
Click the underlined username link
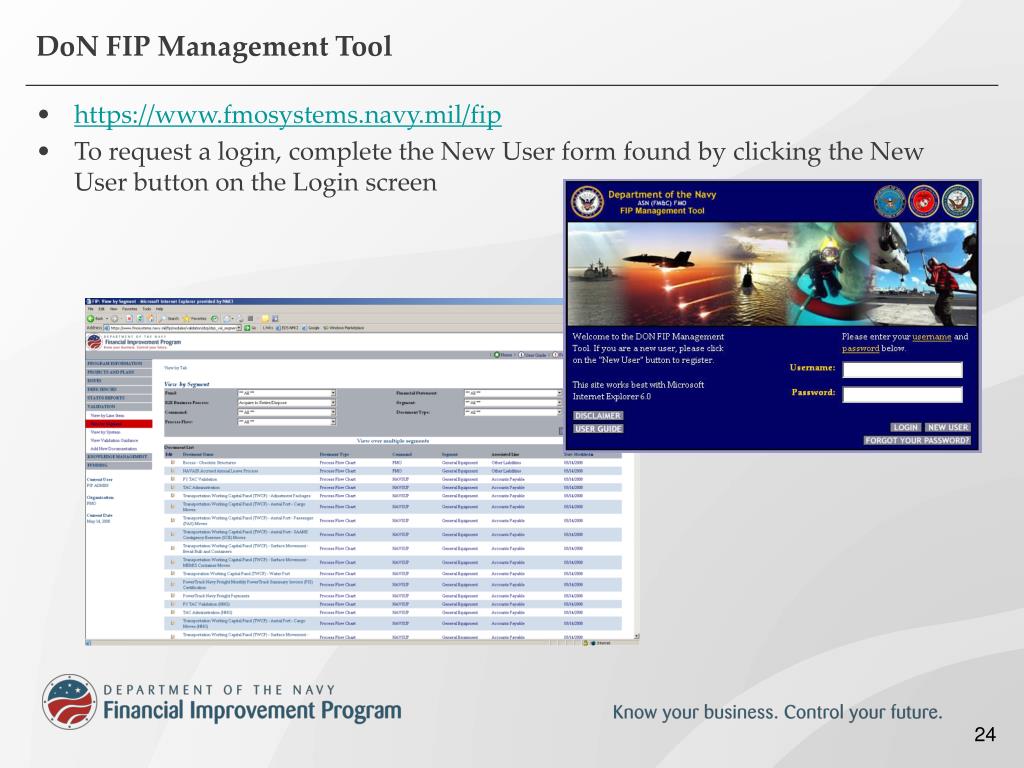tap(931, 337)
